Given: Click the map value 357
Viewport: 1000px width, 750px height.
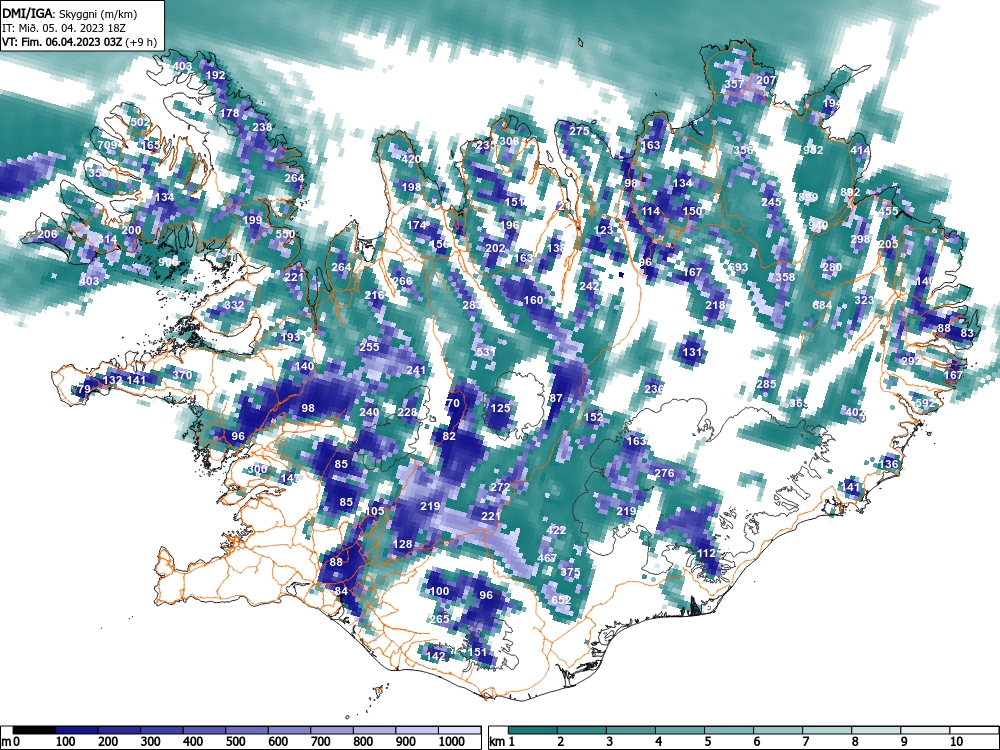Looking at the screenshot, I should coord(735,84).
